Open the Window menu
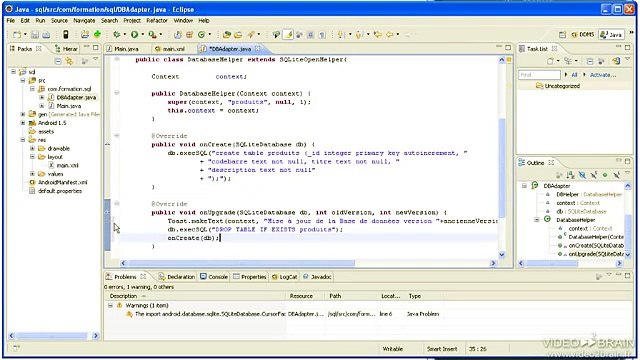This screenshot has width=640, height=360. (183, 20)
